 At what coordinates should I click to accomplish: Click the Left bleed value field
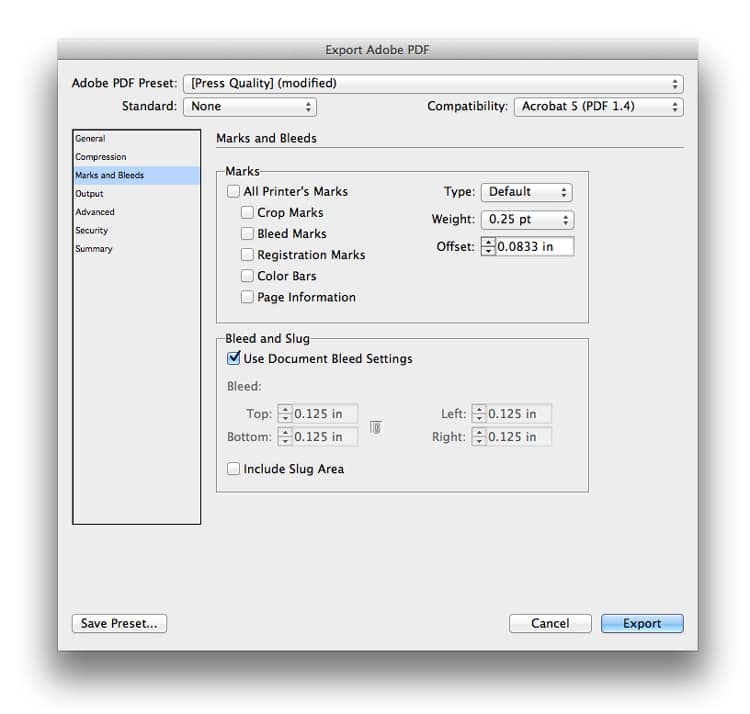point(518,414)
